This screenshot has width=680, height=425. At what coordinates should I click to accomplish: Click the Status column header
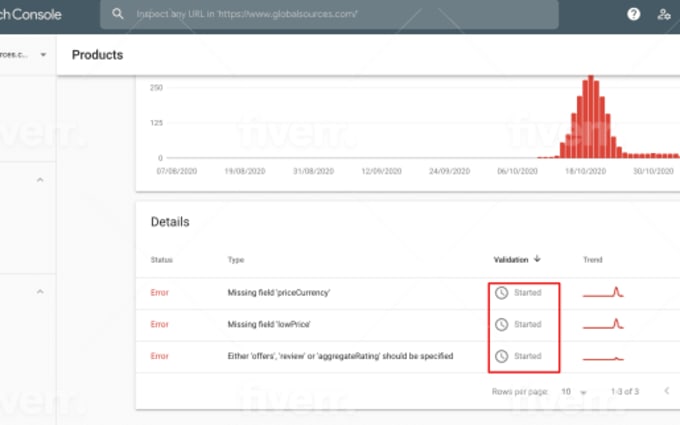point(162,260)
